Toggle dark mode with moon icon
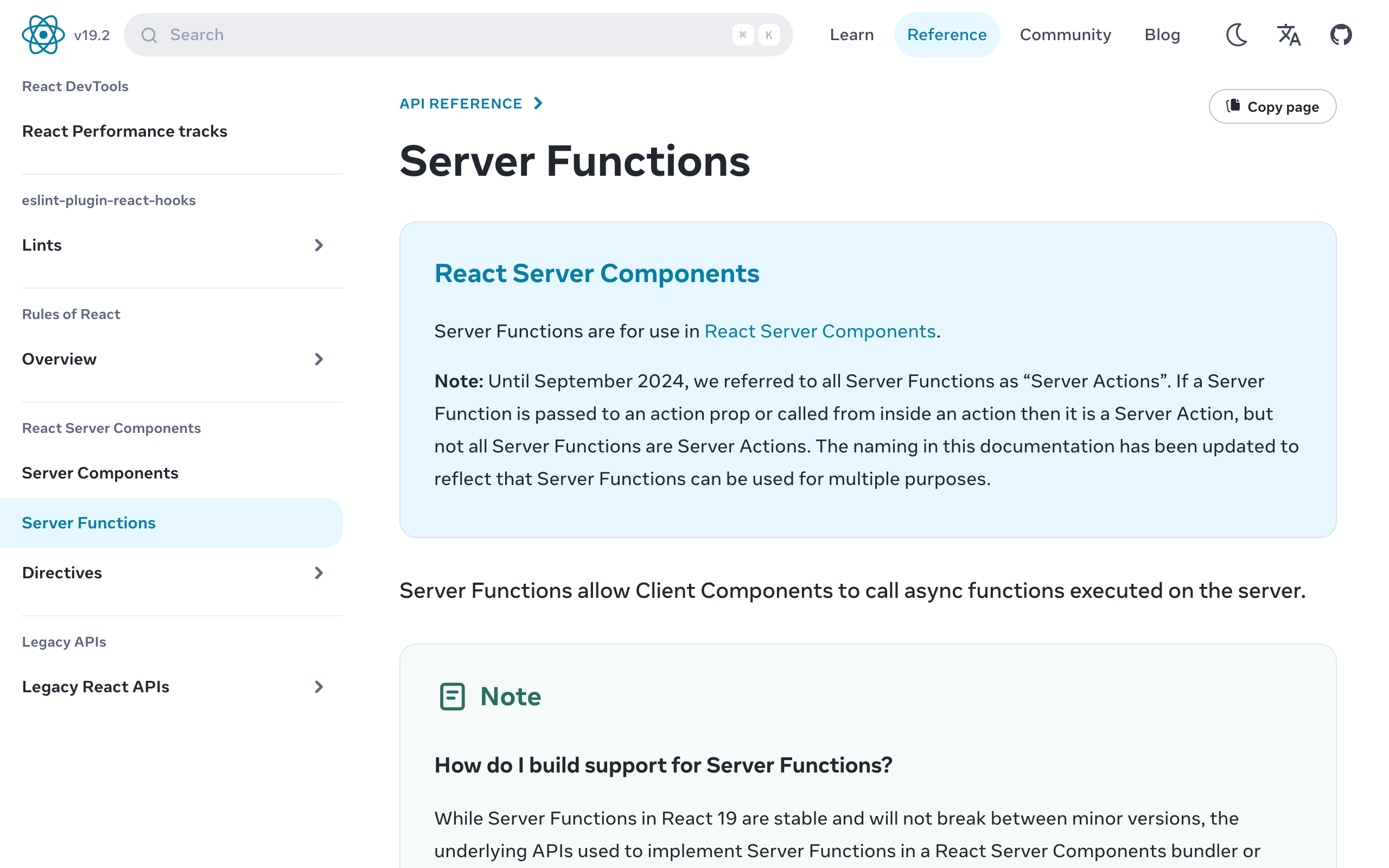The width and height of the screenshot is (1389, 868). (1237, 34)
